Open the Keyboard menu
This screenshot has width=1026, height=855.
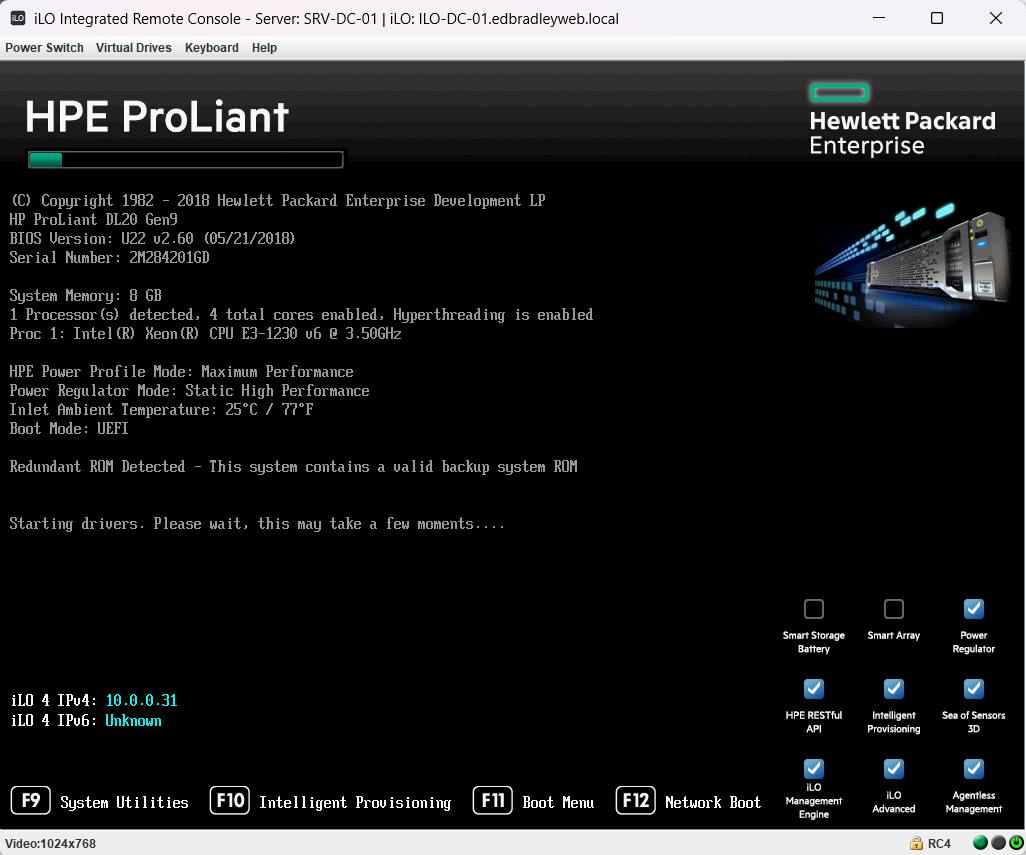[x=211, y=47]
